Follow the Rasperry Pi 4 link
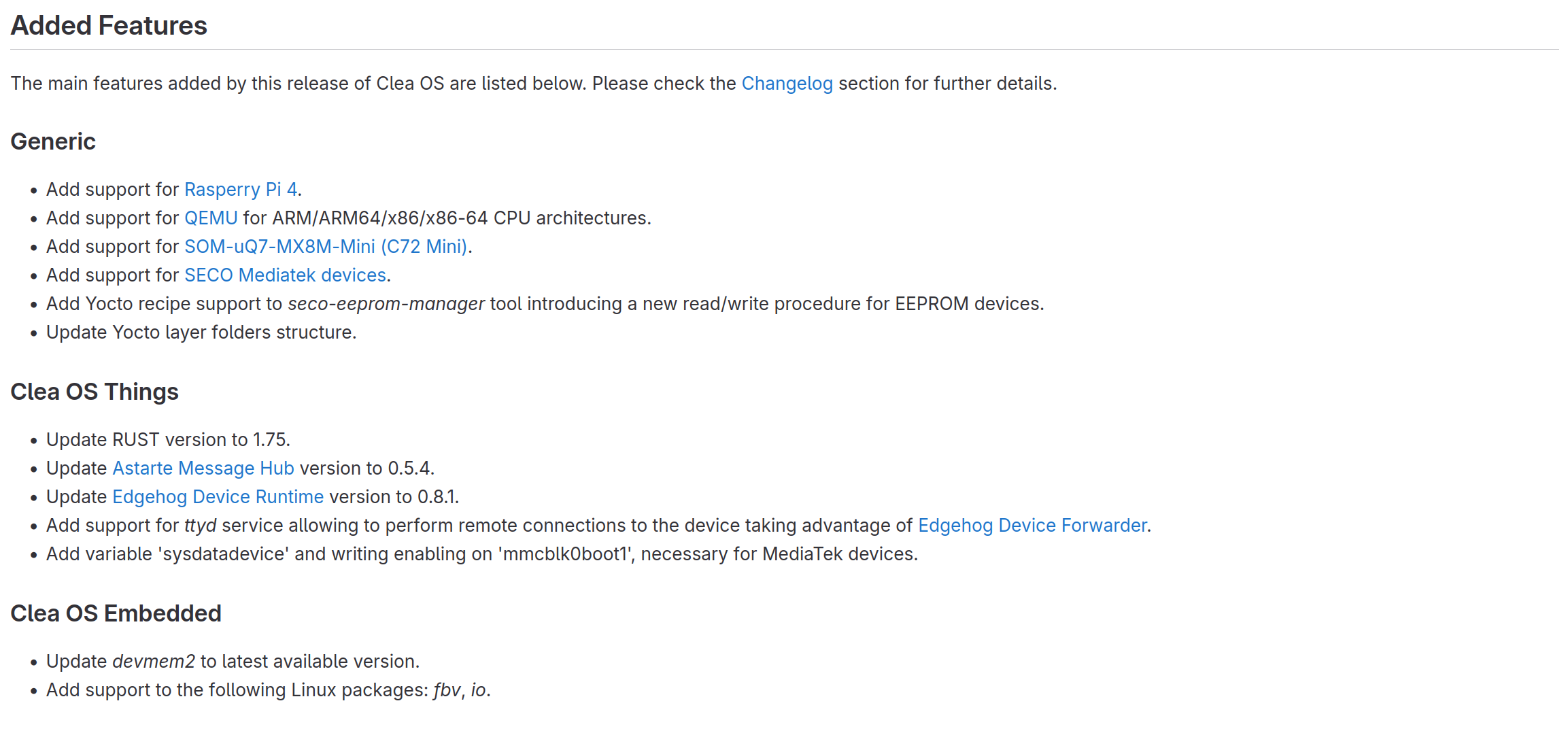This screenshot has width=1568, height=733. click(241, 190)
